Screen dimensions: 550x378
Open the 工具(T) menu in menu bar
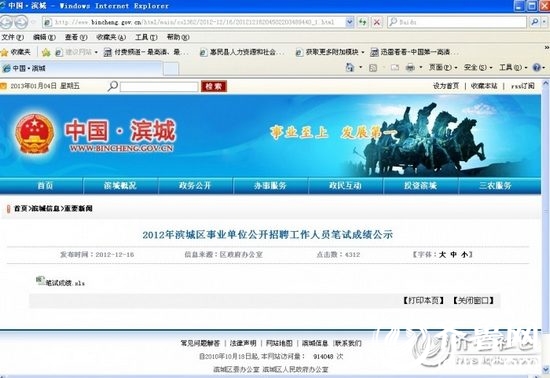coord(146,37)
